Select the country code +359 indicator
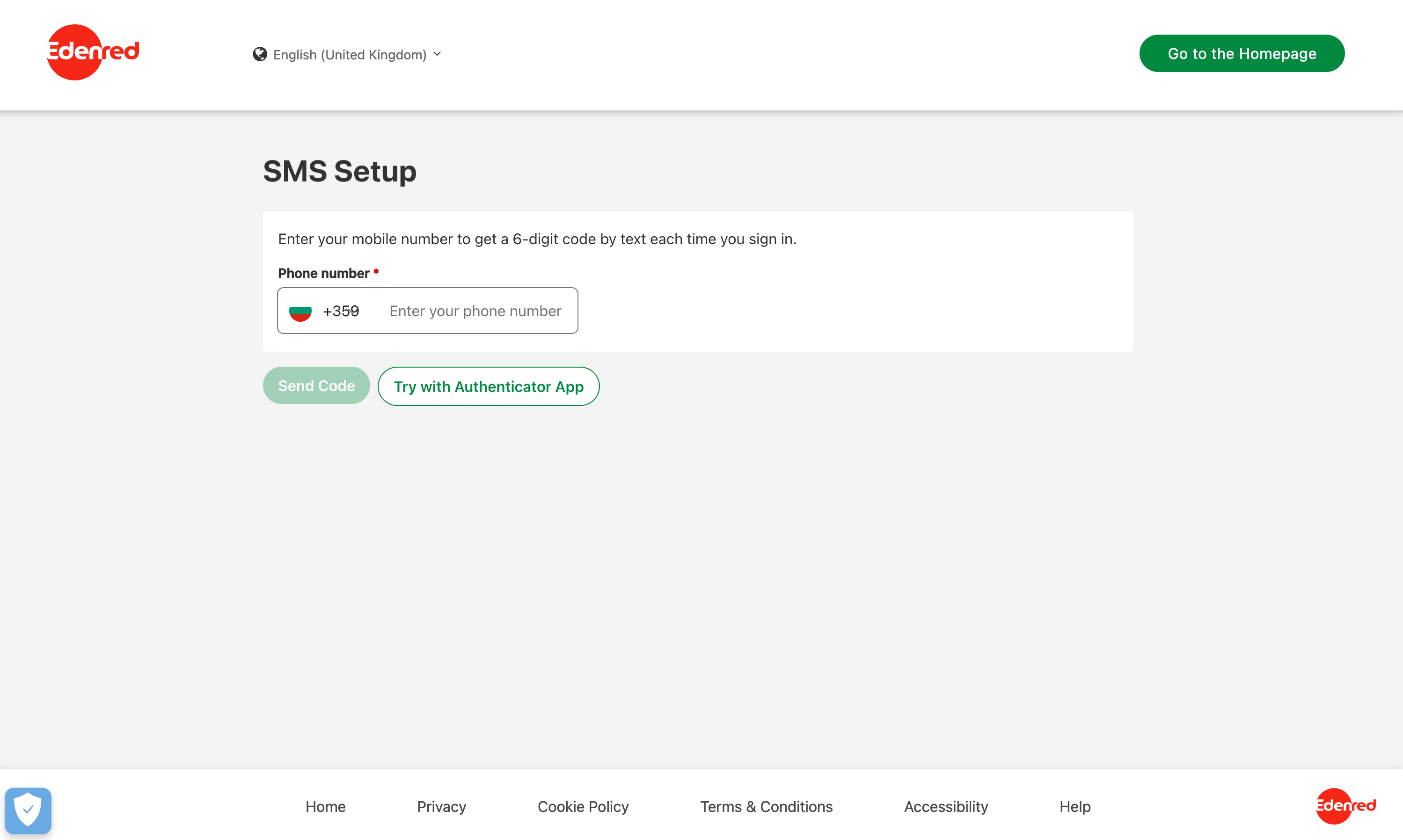Viewport: 1403px width, 840px height. (x=341, y=311)
